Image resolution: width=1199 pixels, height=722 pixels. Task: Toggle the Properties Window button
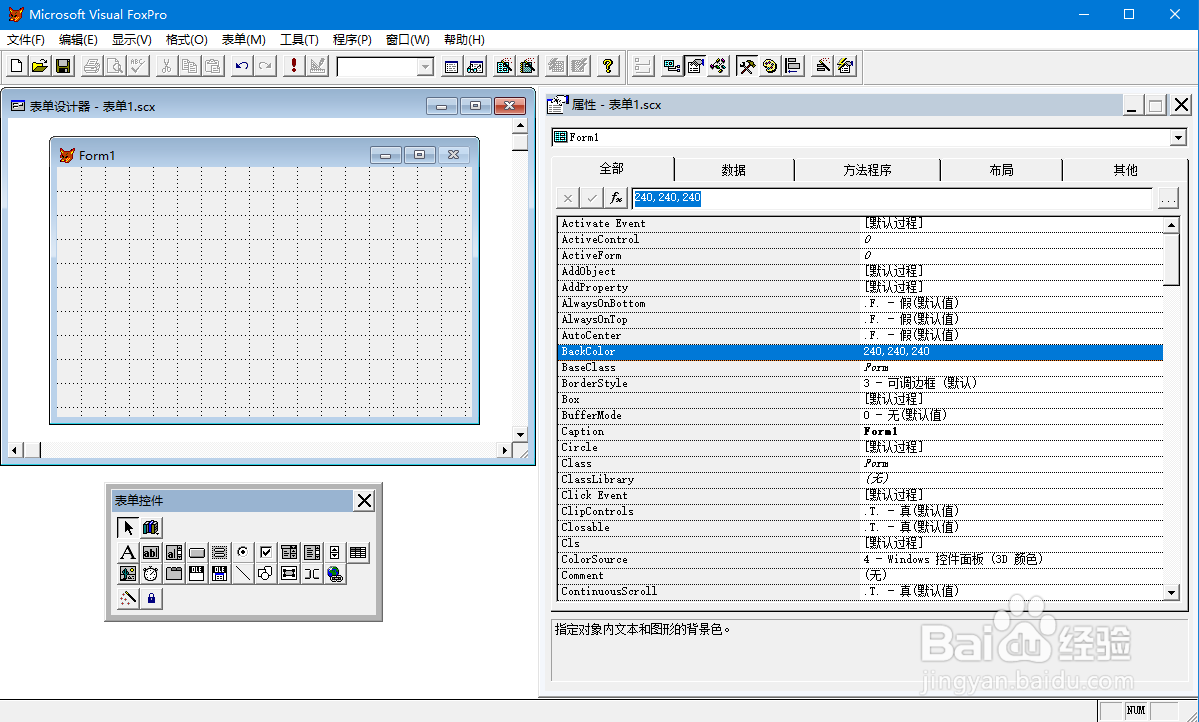tap(695, 66)
